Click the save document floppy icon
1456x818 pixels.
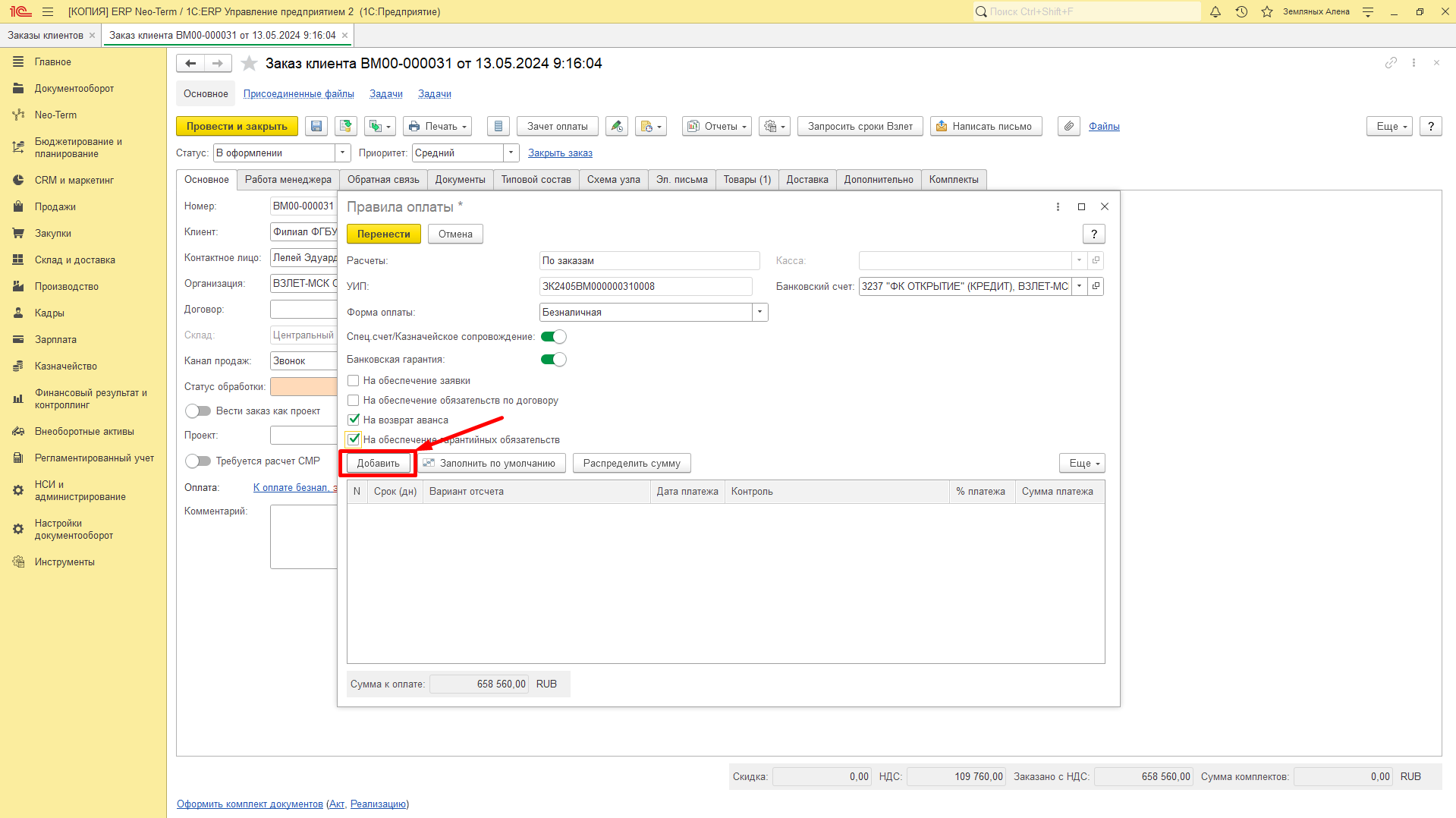click(316, 126)
